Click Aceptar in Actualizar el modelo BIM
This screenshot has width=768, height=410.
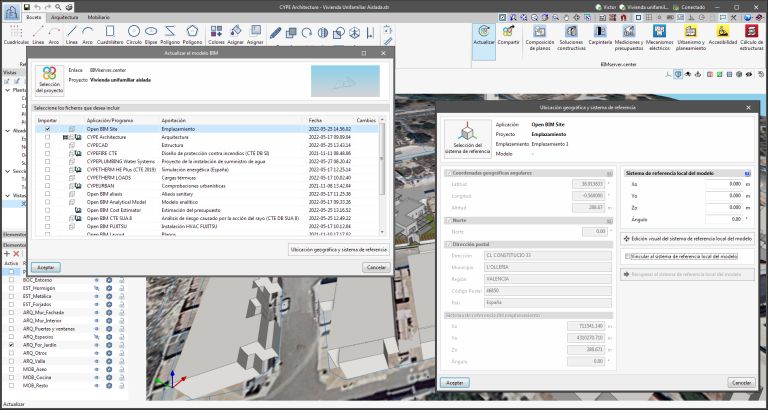[46, 267]
